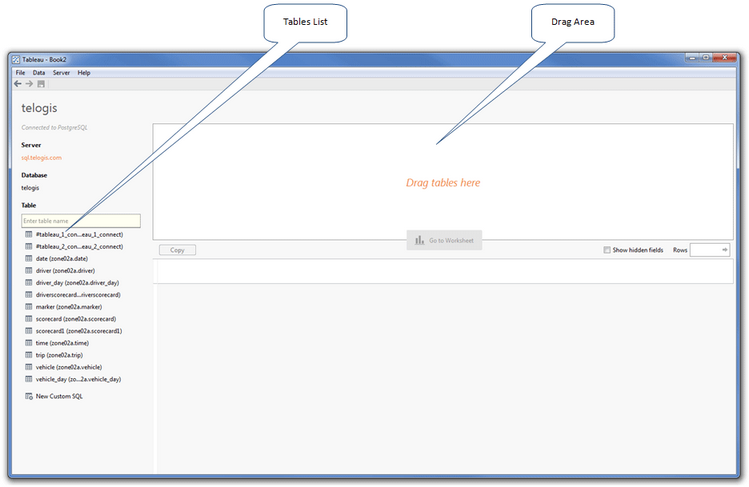Image resolution: width=749 pixels, height=487 pixels.
Task: Click table icon beside scorecard (zone02a.scorecard)
Action: tap(29, 318)
